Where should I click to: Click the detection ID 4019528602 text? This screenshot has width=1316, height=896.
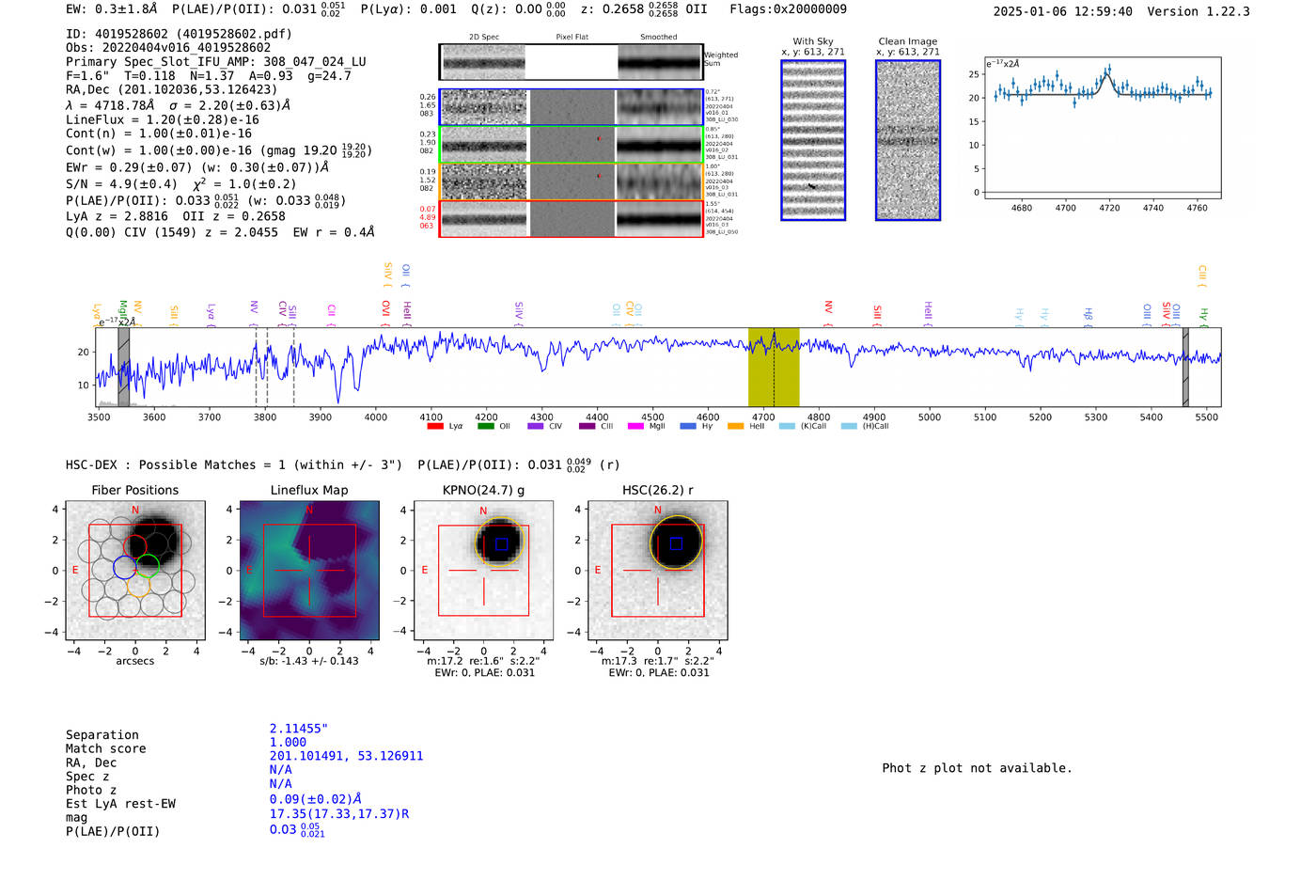pos(132,34)
